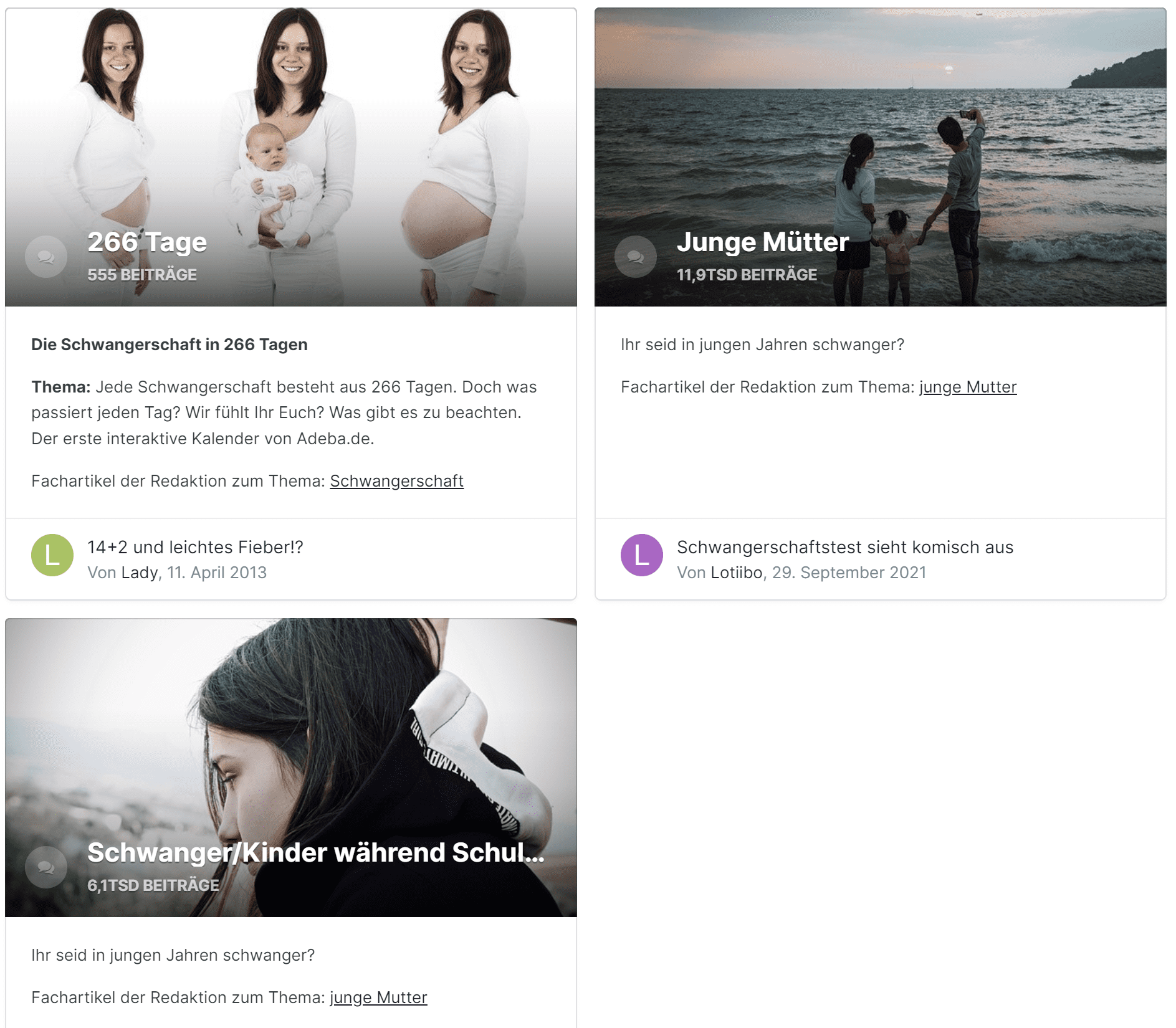Follow junge Mutter link in Junge Mütter card
1176x1028 pixels.
click(968, 387)
